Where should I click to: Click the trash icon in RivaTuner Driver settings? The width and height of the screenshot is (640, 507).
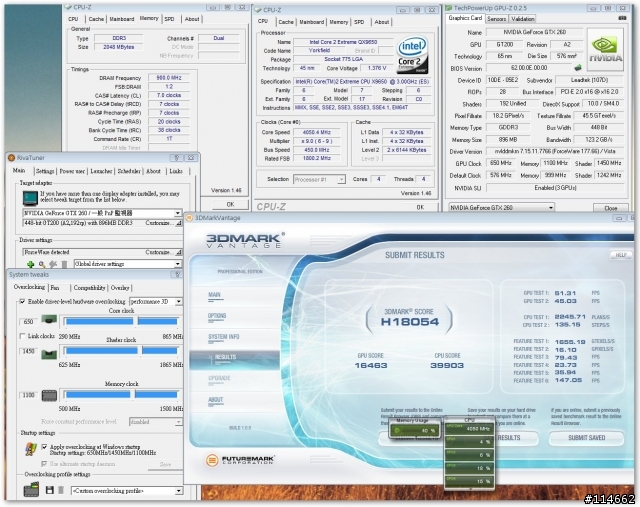click(x=64, y=265)
